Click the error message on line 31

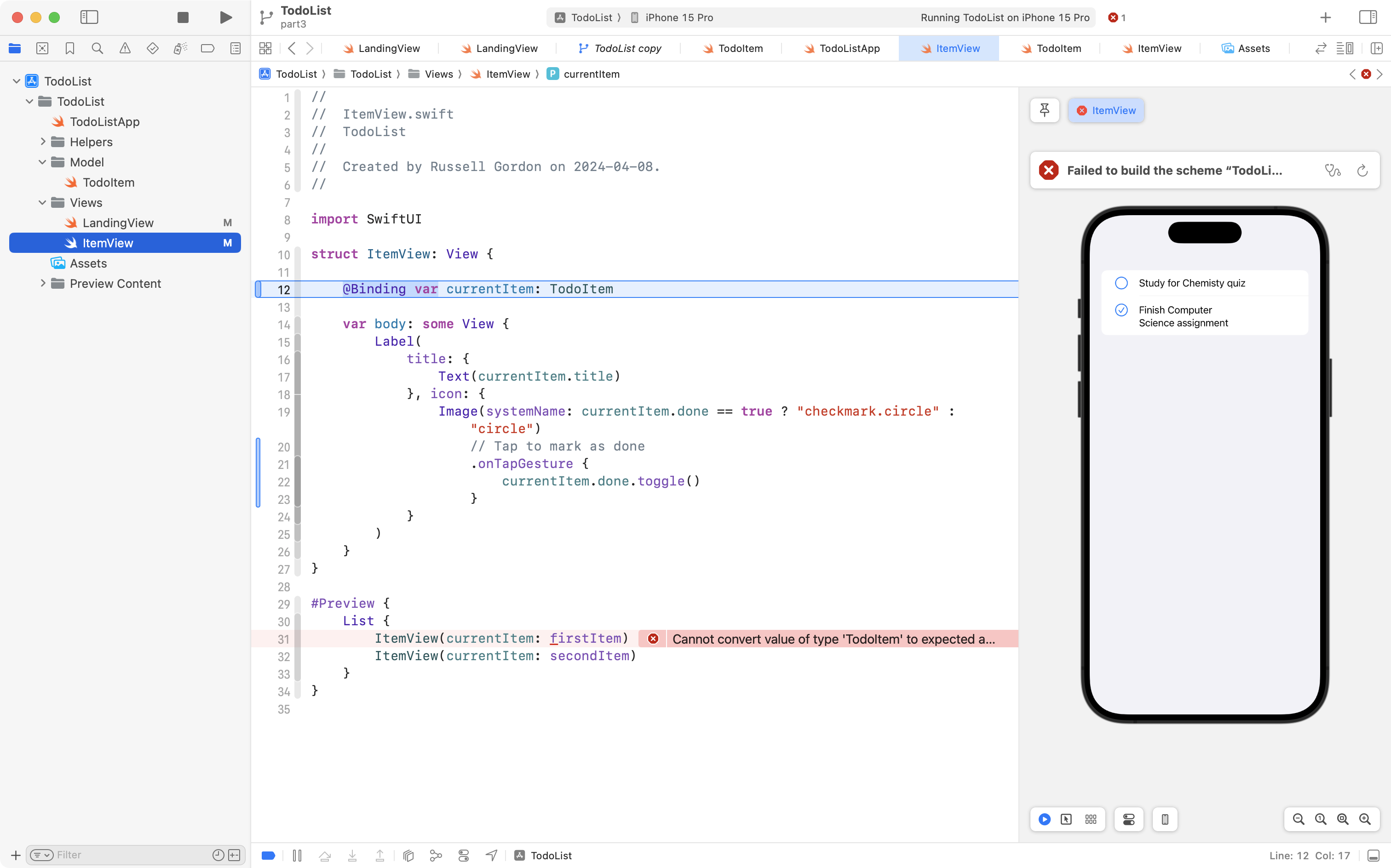tap(833, 639)
